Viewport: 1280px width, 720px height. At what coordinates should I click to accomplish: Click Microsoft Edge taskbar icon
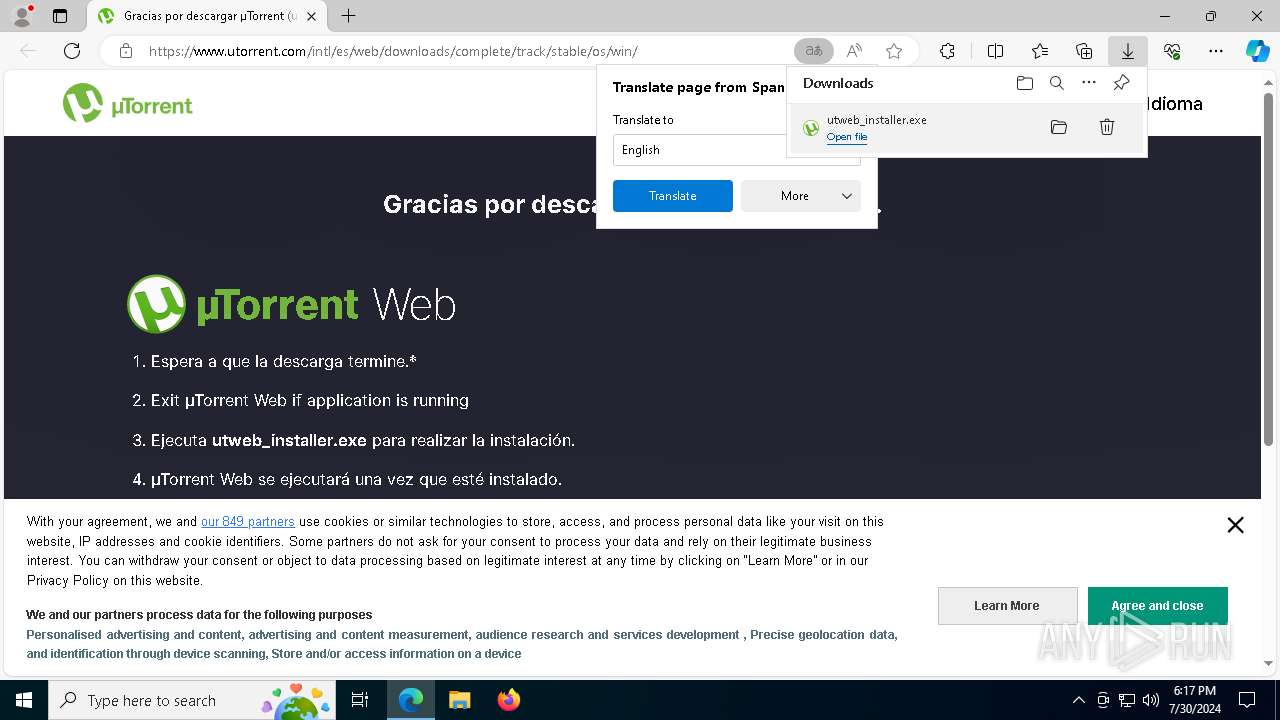pos(411,700)
